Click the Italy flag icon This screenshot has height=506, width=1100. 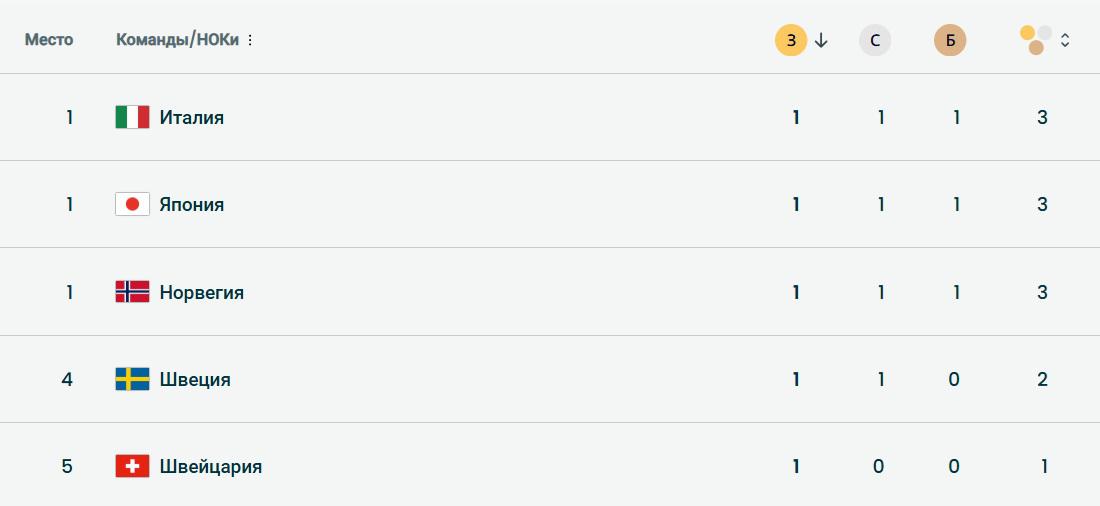(132, 117)
